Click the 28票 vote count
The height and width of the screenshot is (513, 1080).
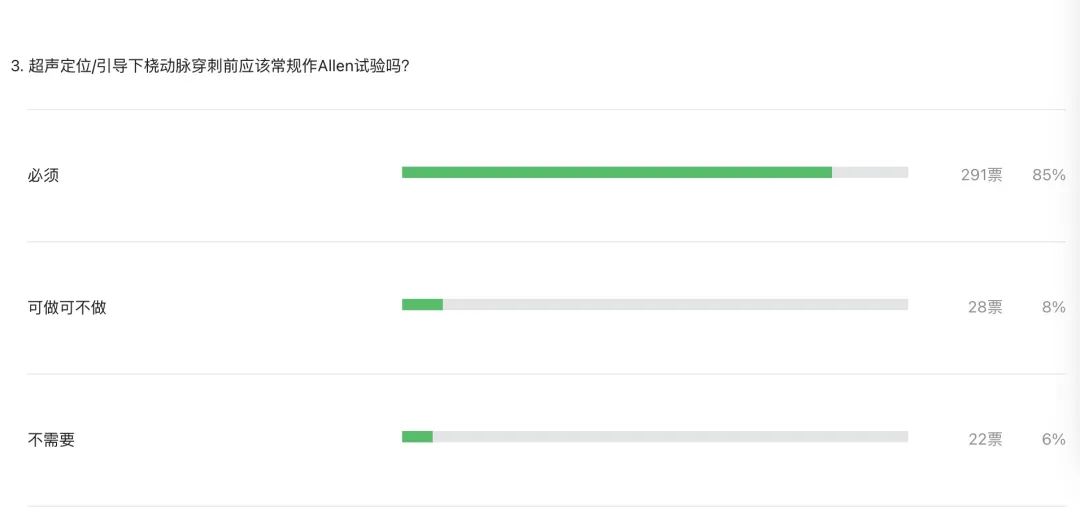[985, 307]
